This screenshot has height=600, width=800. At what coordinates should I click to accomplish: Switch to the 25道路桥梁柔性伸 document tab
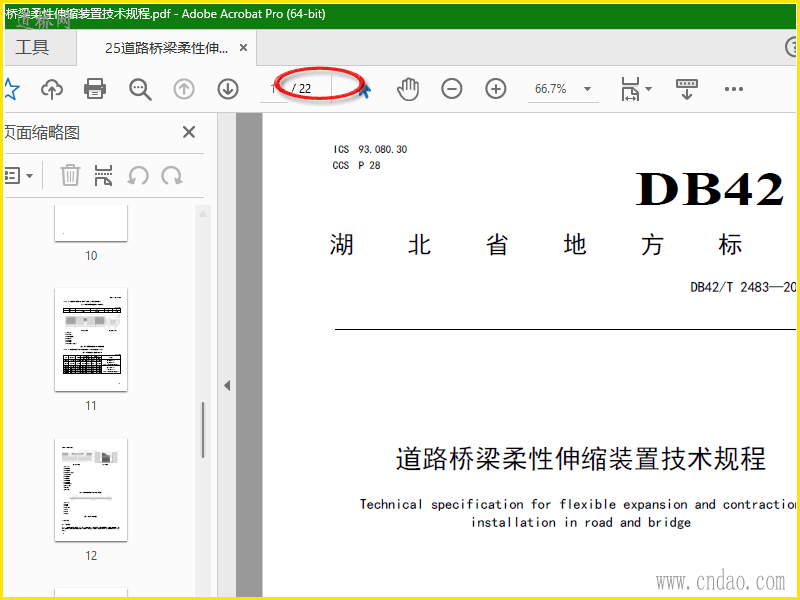click(x=166, y=47)
